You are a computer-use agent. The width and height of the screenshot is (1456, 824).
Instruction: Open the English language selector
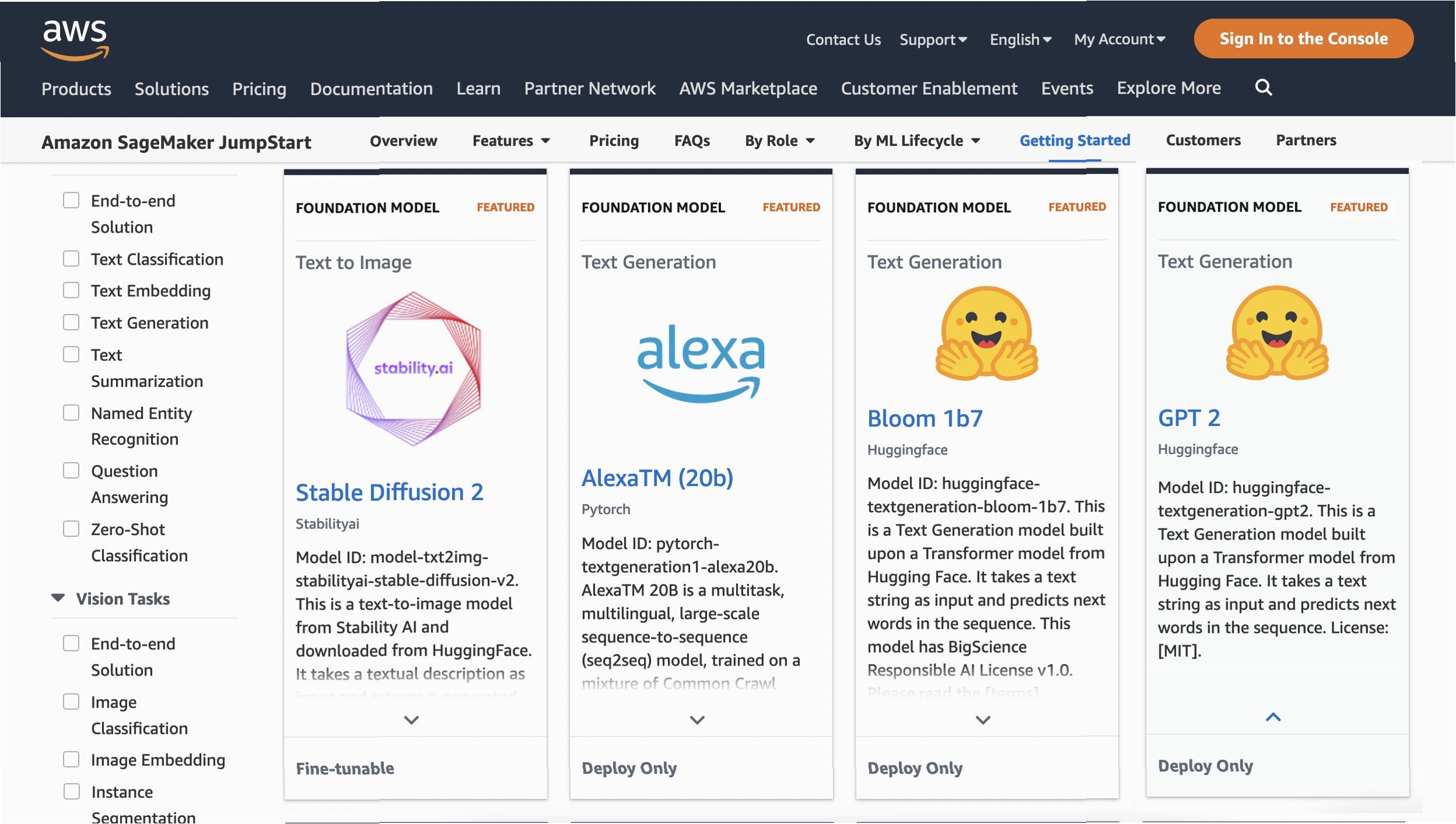[1020, 40]
